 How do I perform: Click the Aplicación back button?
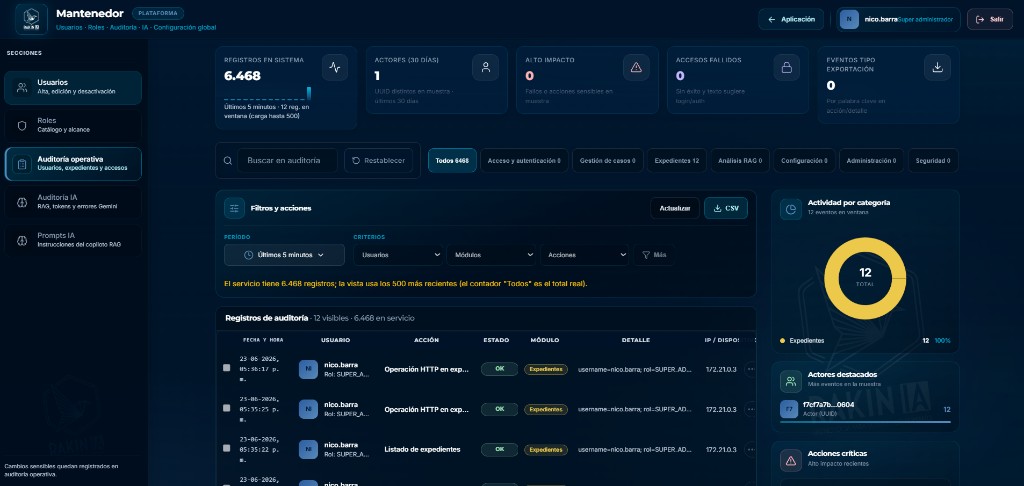tap(791, 20)
